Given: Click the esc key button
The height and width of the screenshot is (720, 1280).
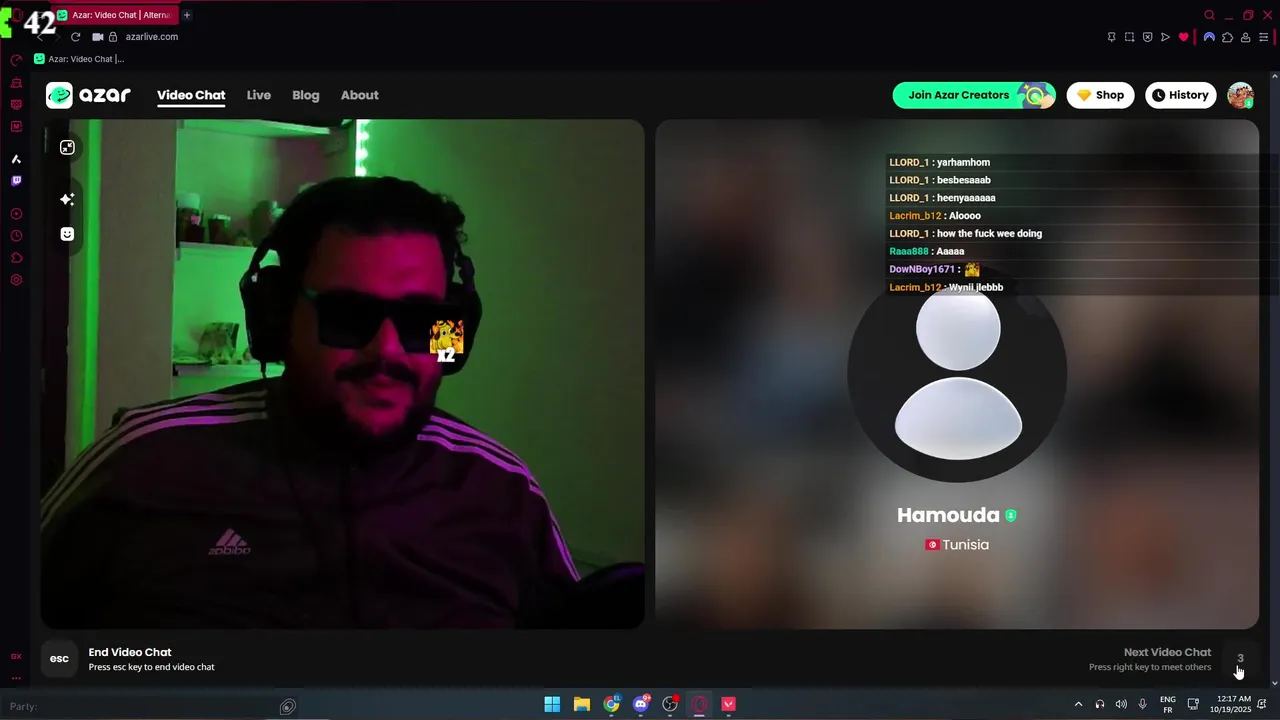Looking at the screenshot, I should point(59,659).
